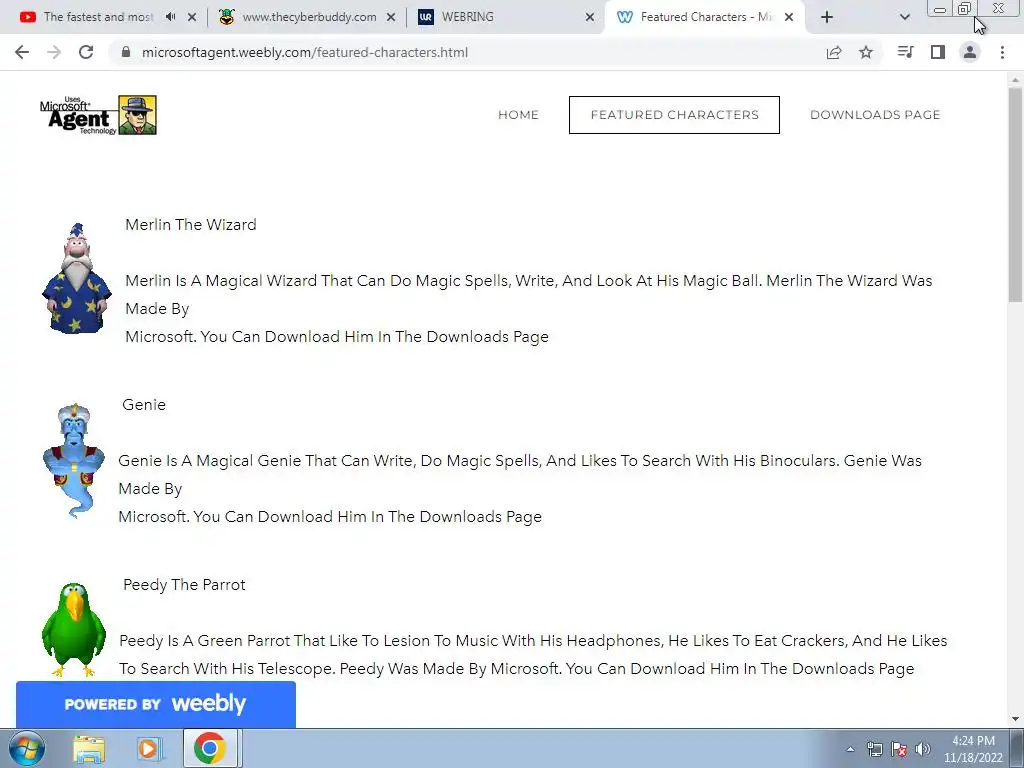Open the HOME nav link
1024x768 pixels.
pos(519,115)
